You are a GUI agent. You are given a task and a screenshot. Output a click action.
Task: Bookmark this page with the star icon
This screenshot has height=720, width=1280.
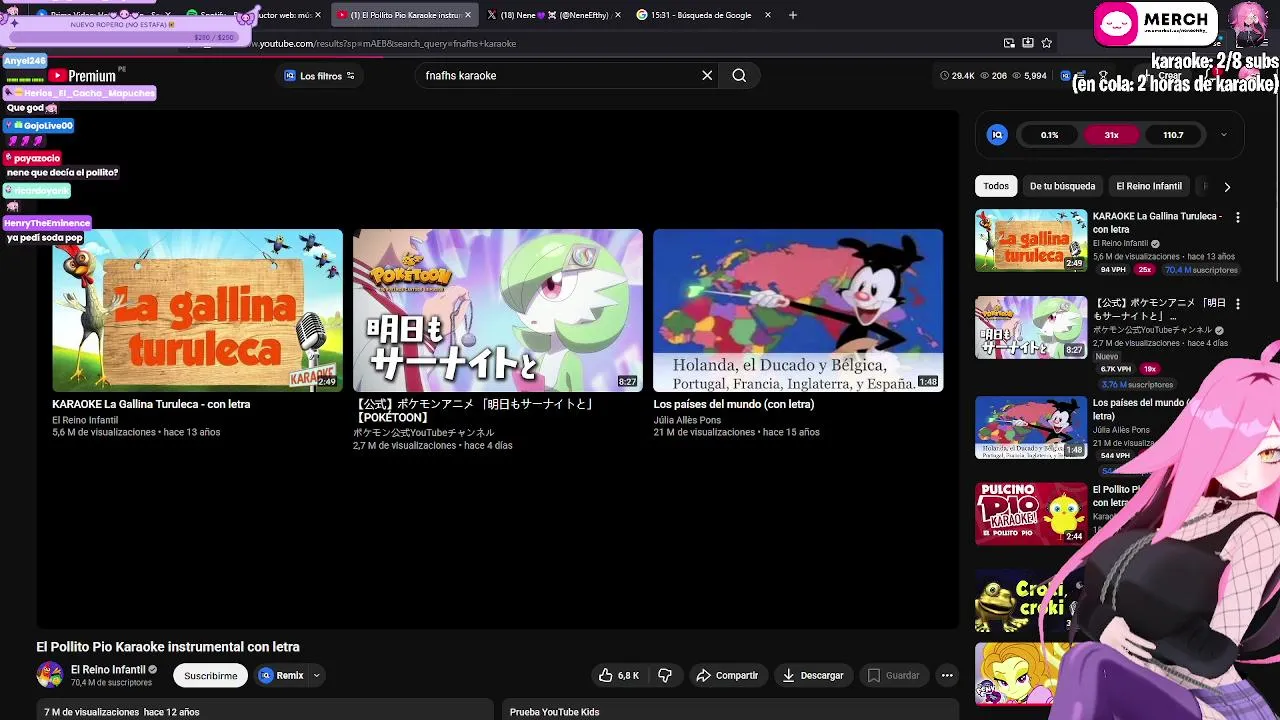(x=1046, y=43)
